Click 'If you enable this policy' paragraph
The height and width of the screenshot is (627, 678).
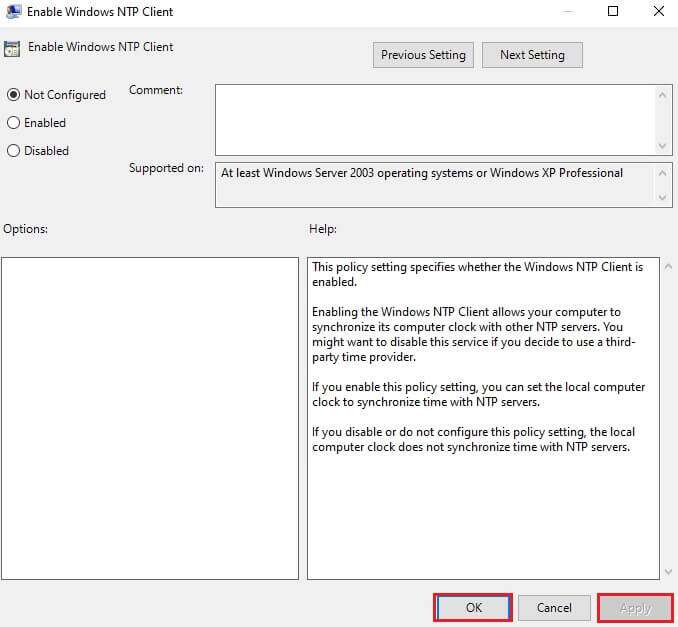tap(478, 394)
